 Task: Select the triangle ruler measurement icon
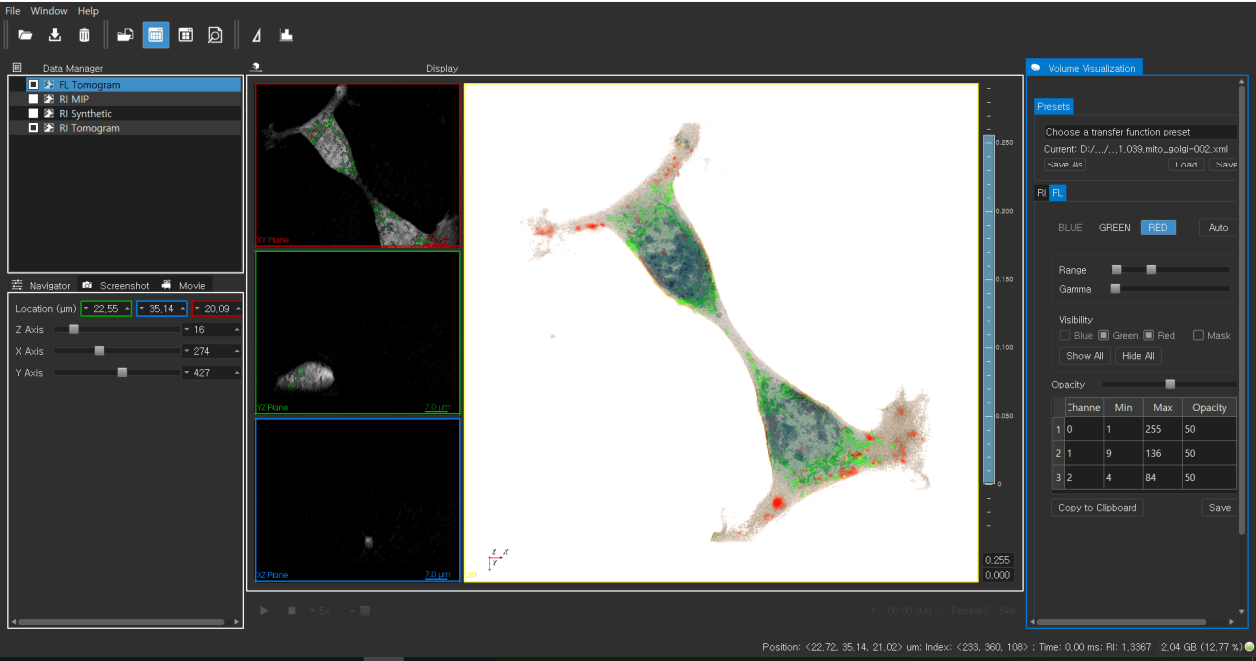click(x=257, y=35)
